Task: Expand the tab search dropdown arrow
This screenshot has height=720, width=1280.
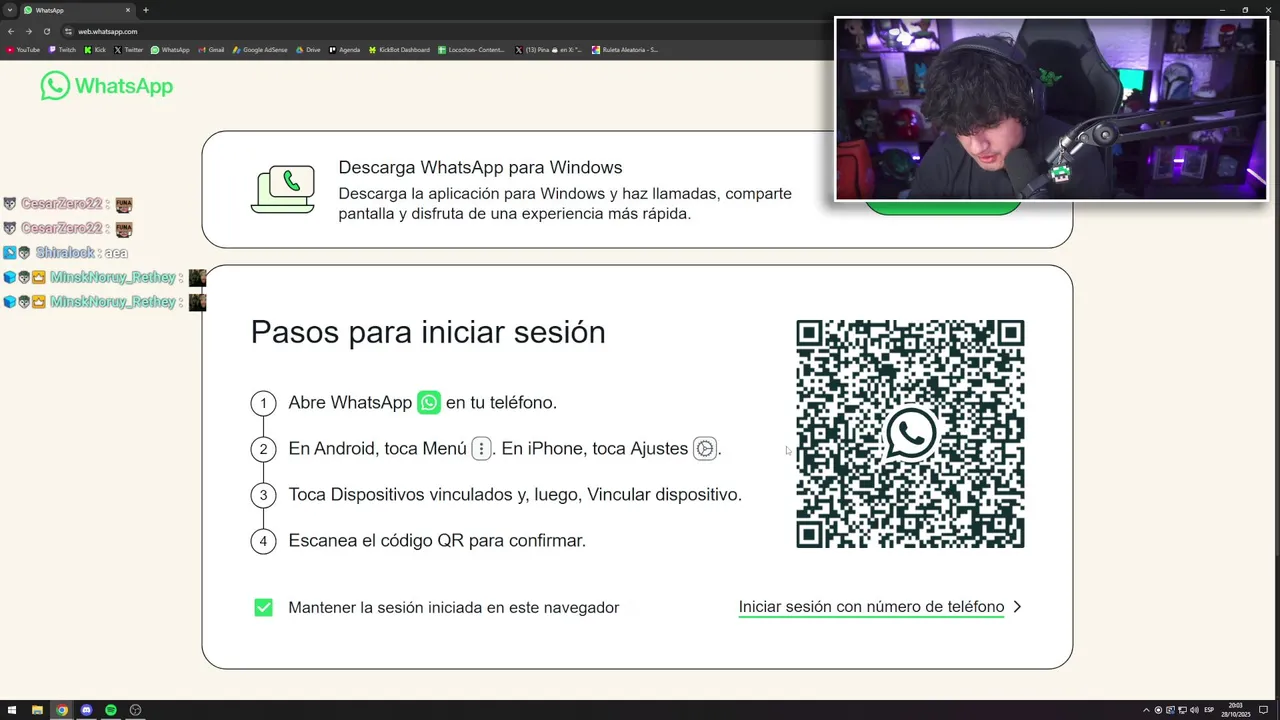Action: [10, 10]
